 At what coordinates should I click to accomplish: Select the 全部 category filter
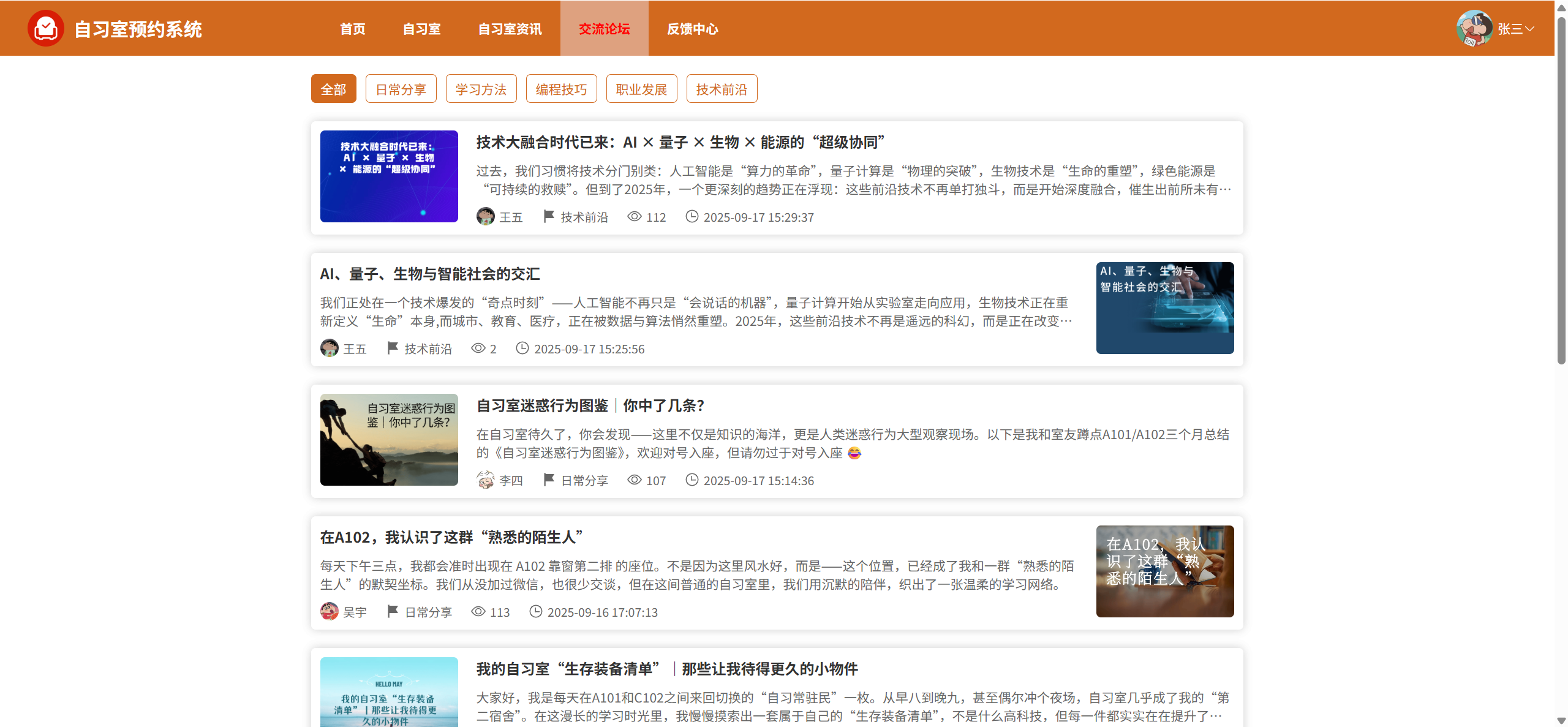pyautogui.click(x=333, y=89)
